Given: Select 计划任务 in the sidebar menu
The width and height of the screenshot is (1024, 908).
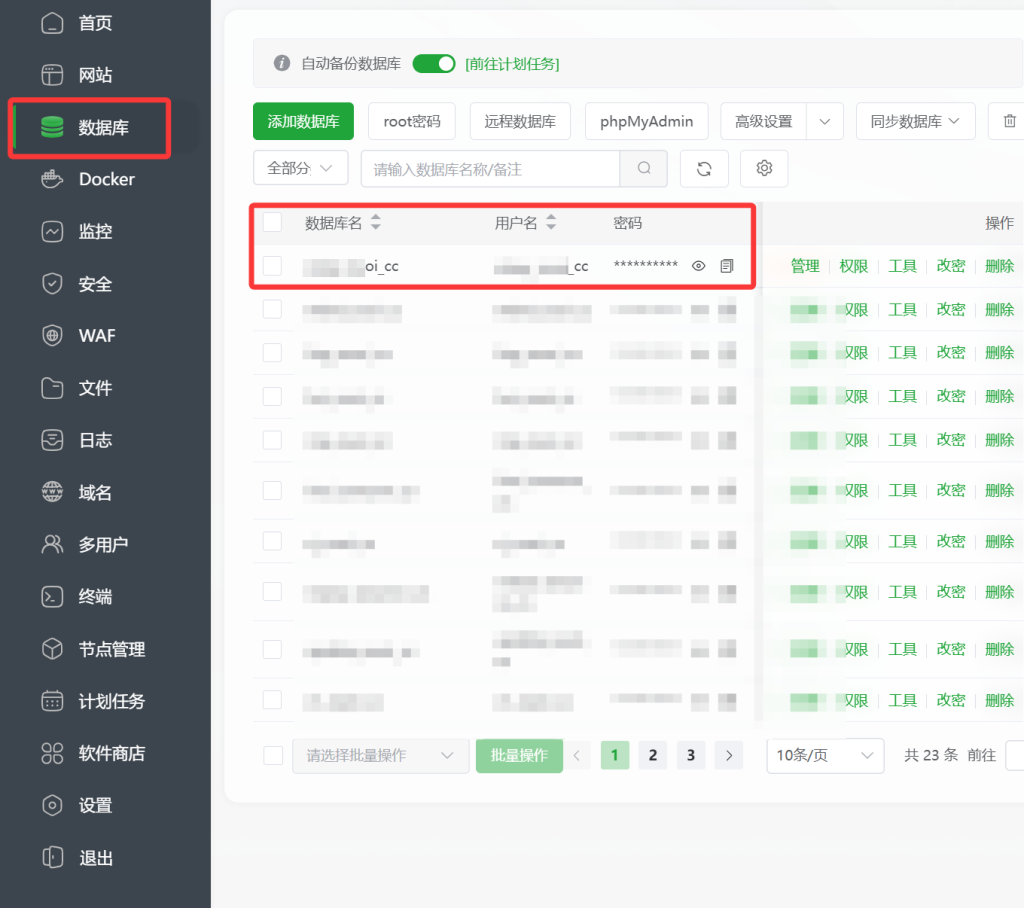Looking at the screenshot, I should (111, 701).
